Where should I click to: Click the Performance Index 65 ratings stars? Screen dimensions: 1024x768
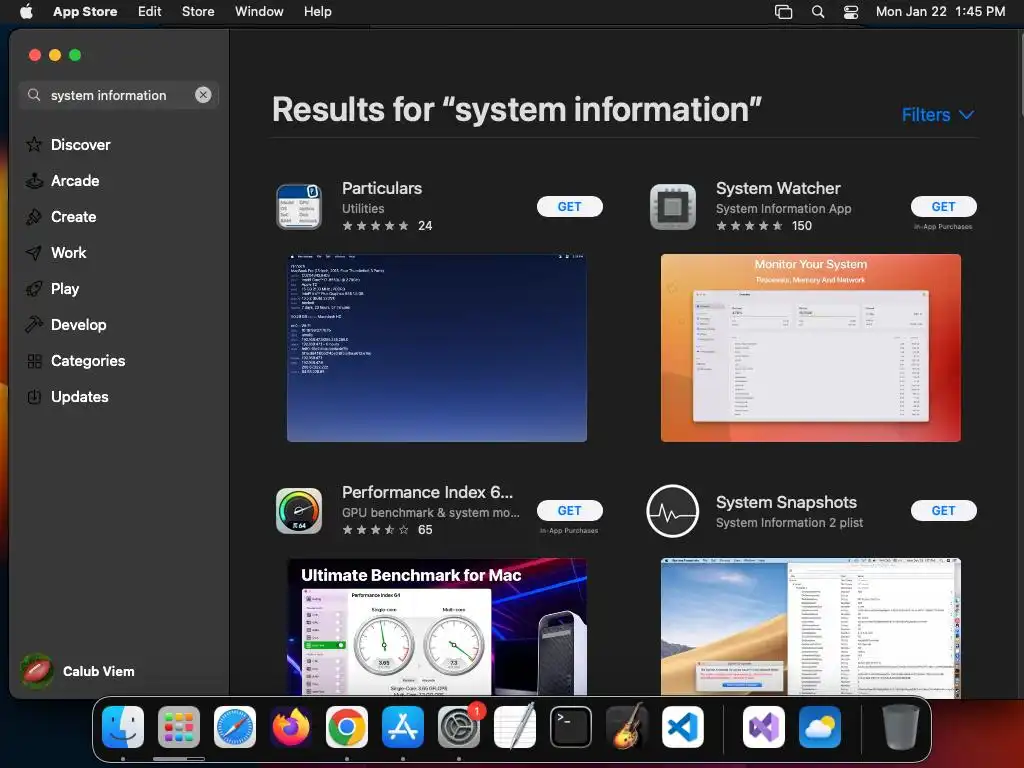(x=376, y=530)
